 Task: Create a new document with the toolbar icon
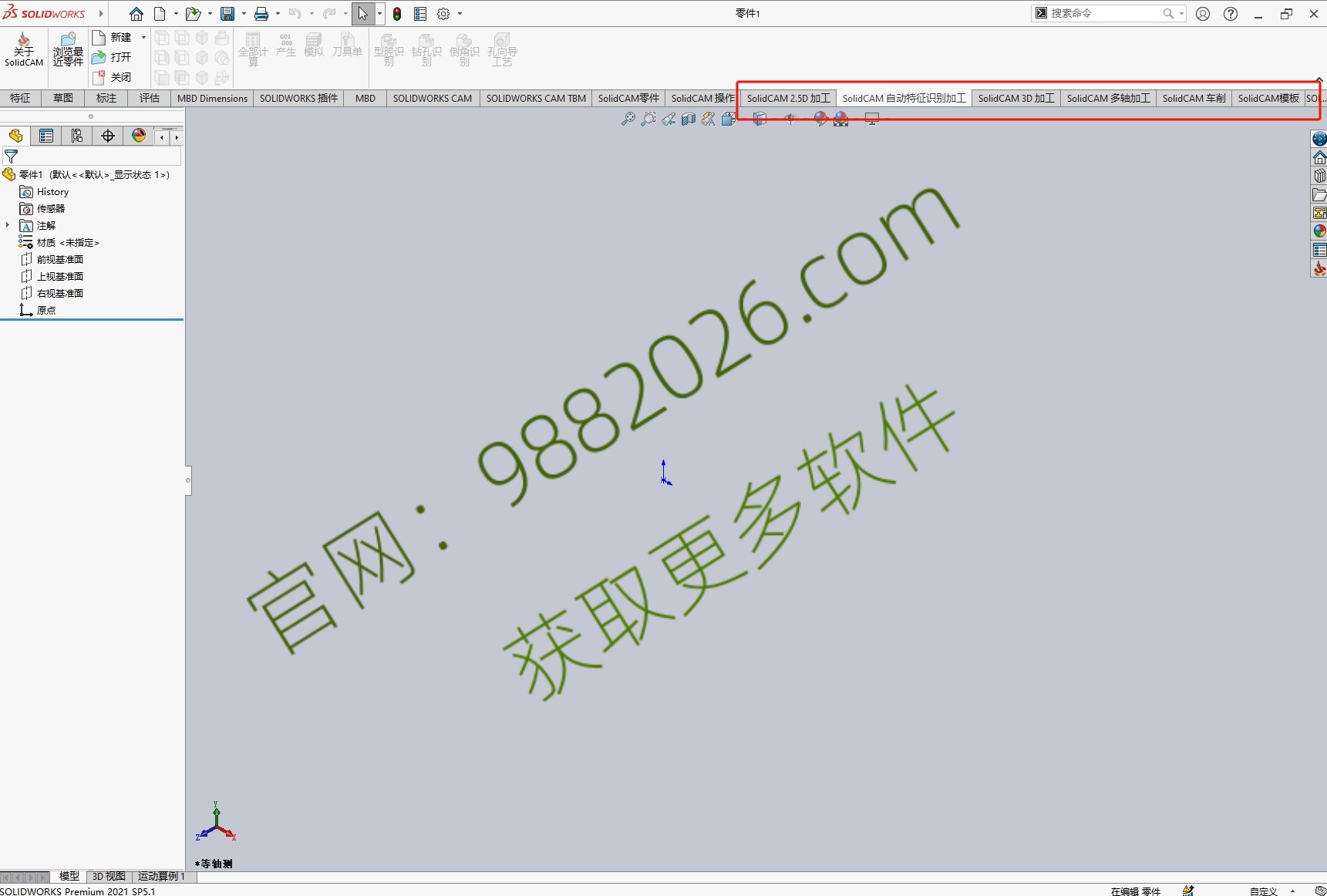click(x=160, y=14)
